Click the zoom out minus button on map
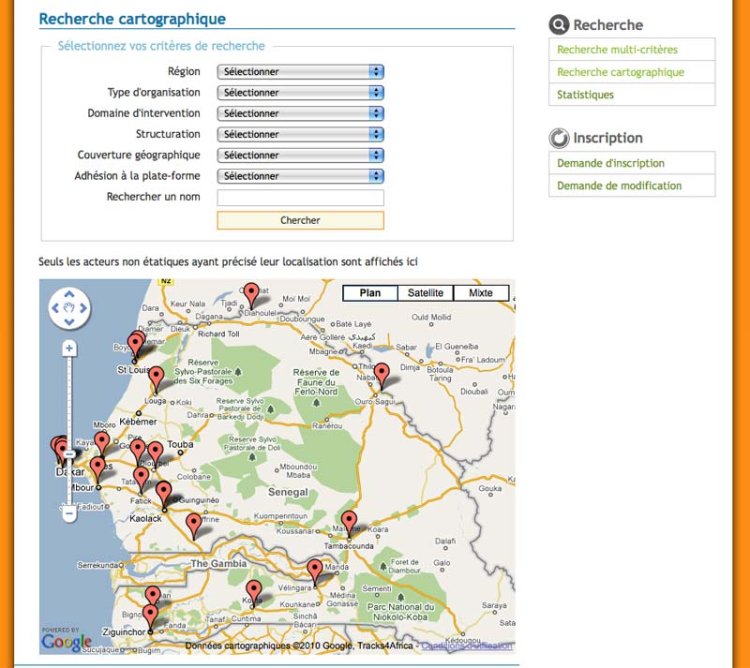The image size is (750, 668). point(69,514)
